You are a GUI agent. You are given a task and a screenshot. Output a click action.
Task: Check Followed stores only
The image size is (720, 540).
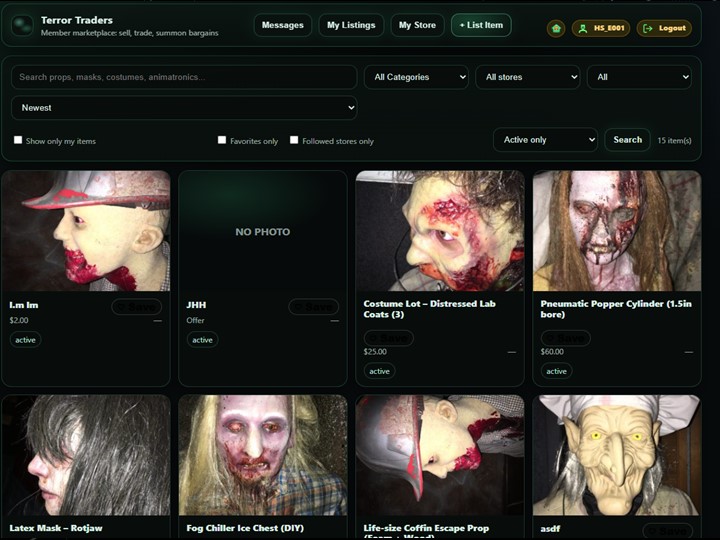coord(294,140)
